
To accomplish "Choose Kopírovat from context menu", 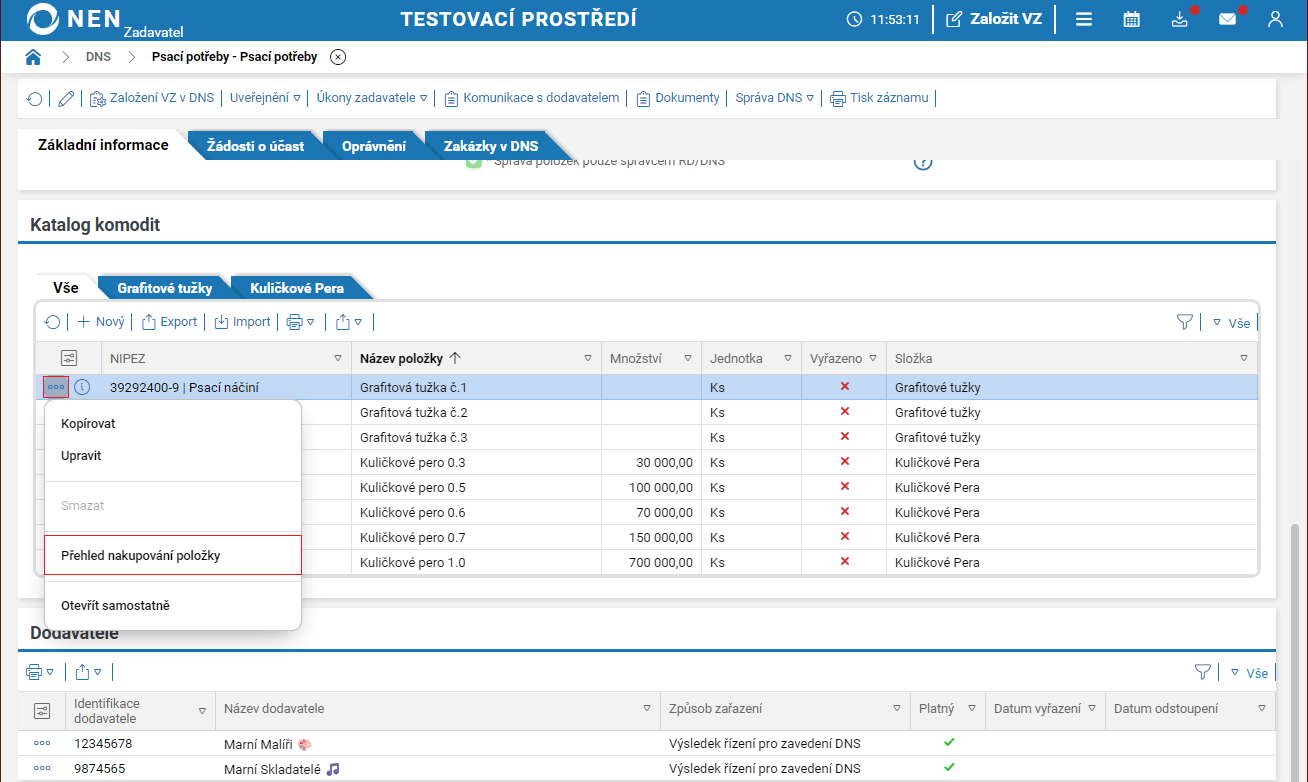I will click(x=88, y=424).
